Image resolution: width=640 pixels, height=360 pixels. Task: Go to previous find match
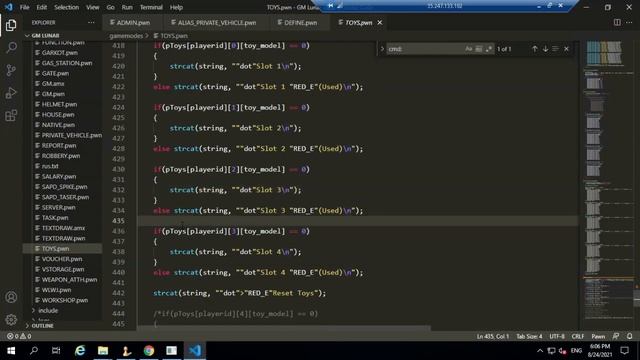(535, 49)
